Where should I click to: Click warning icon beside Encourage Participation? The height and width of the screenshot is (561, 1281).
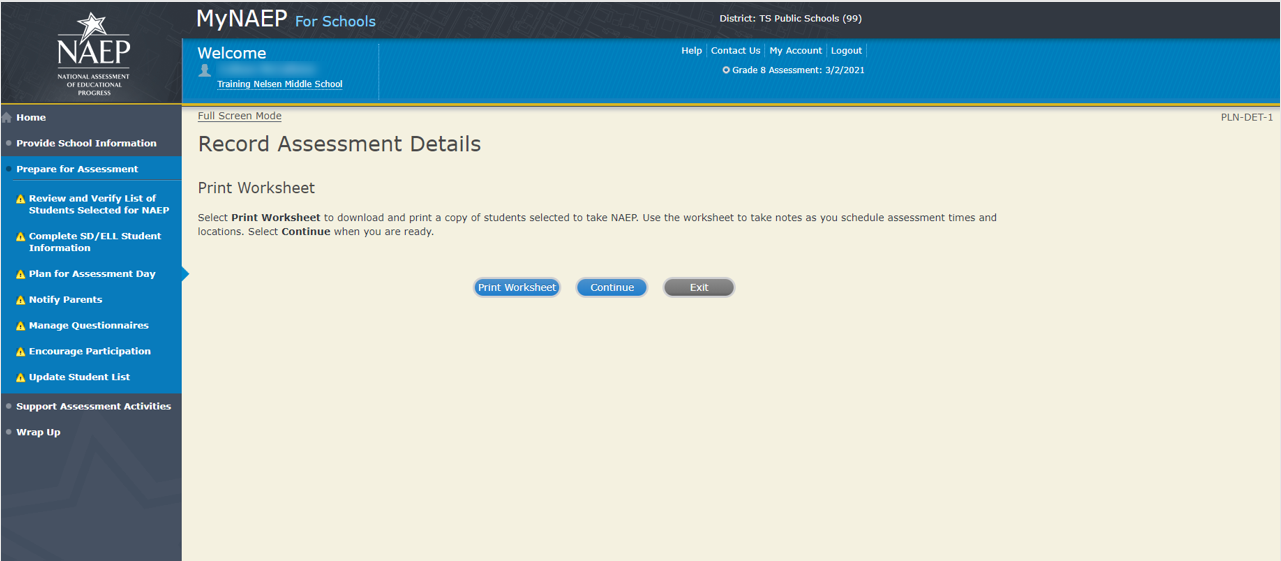click(20, 352)
